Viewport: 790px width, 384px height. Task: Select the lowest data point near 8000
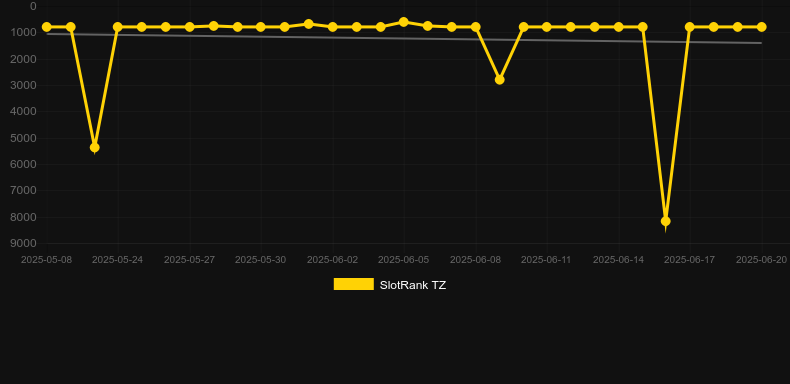pyautogui.click(x=666, y=221)
